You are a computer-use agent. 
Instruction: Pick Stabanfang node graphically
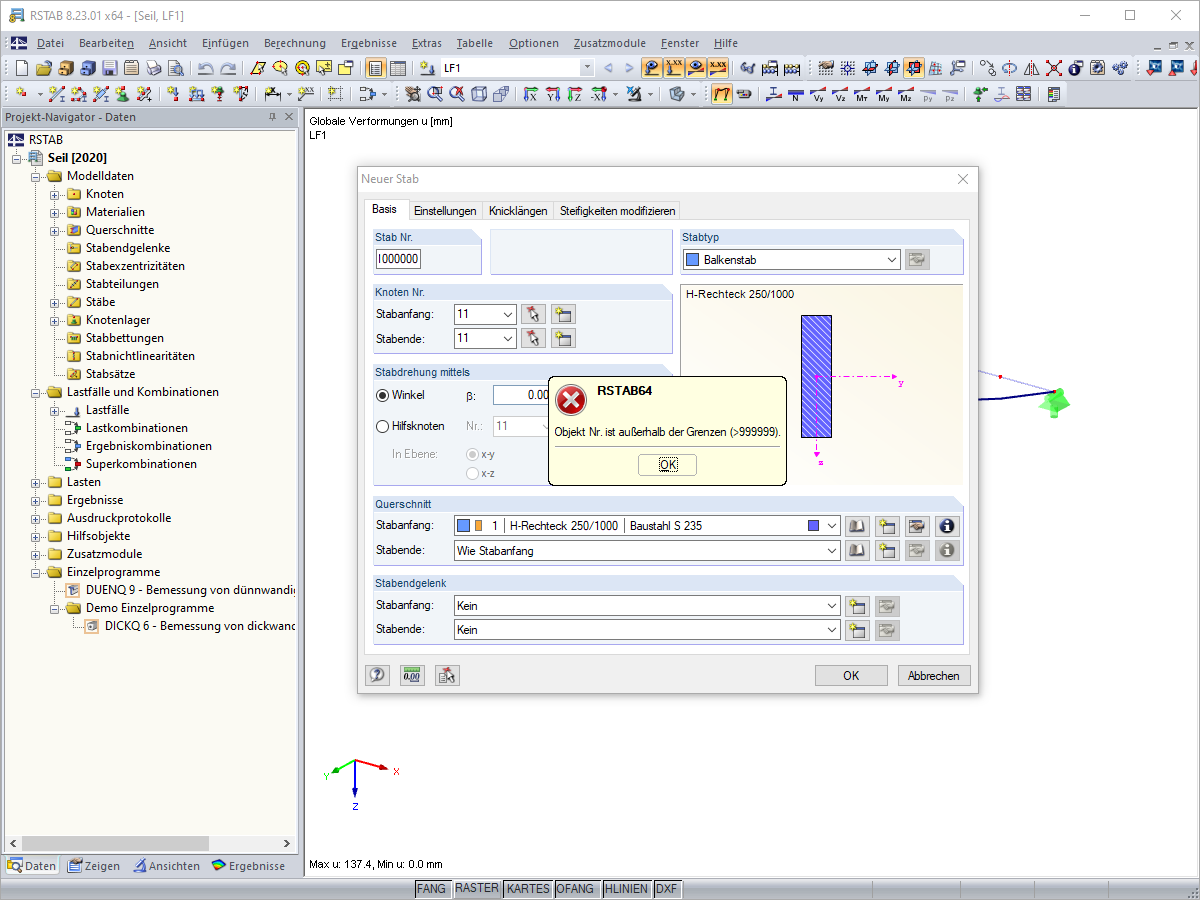pos(534,314)
